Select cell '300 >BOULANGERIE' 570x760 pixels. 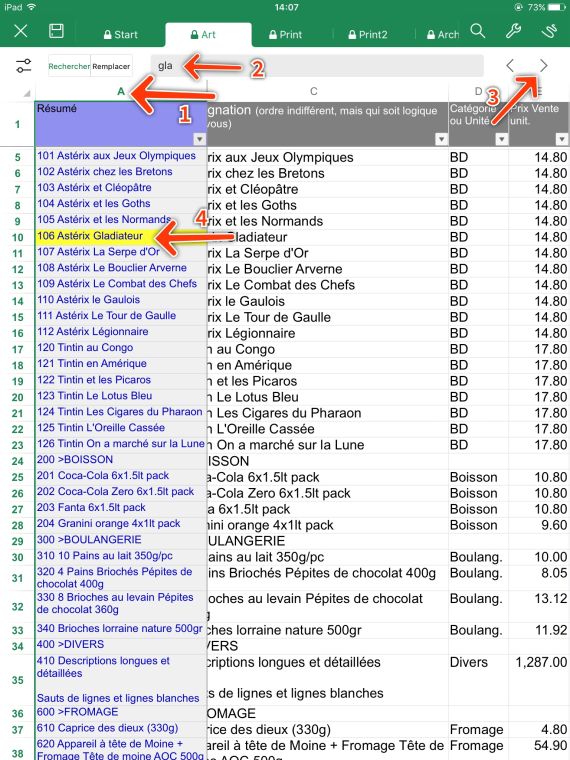(121, 540)
